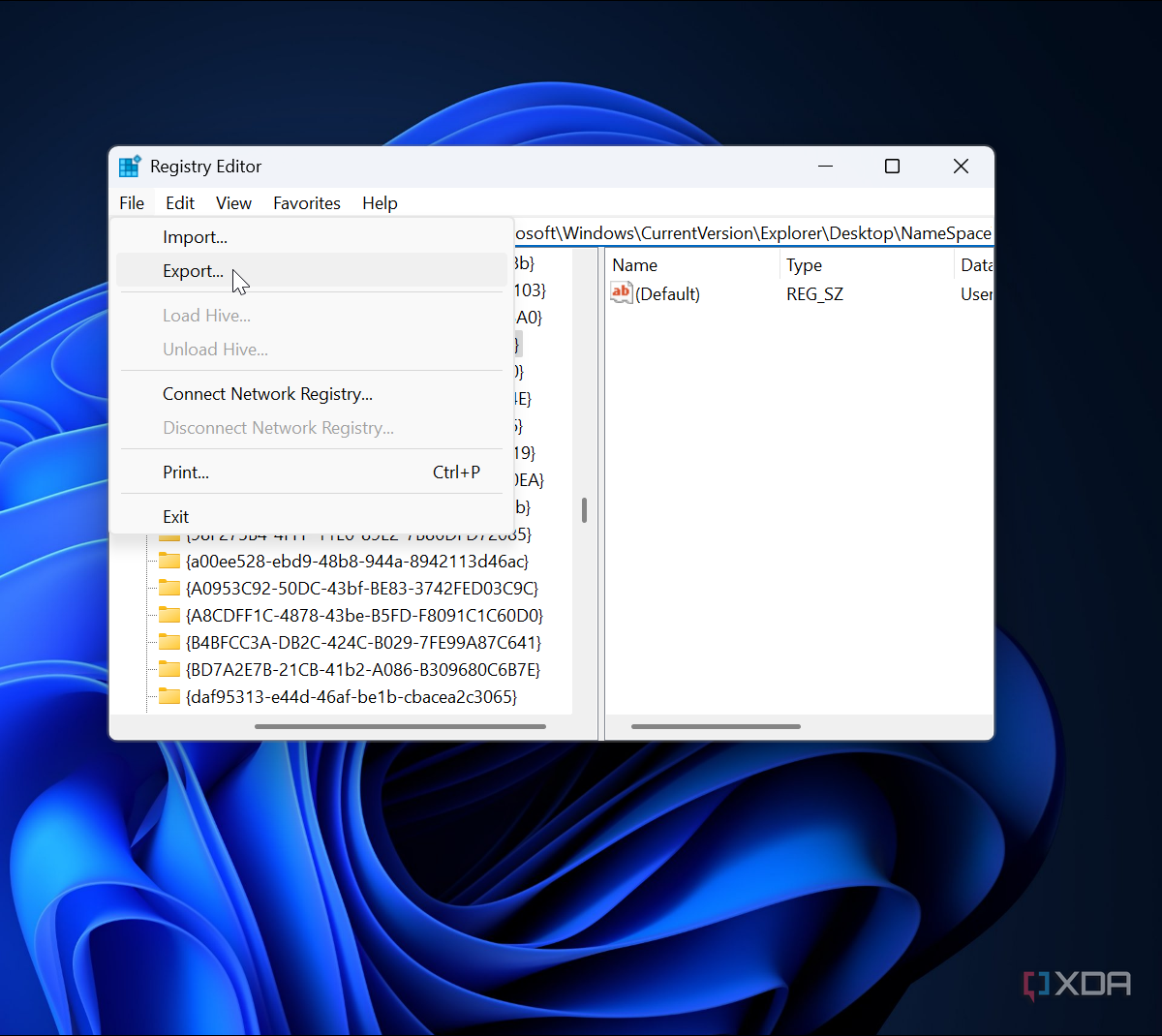Click folder icon of {daf95313-e44d-46af-be1b-cbacea2c3065}
Viewport: 1162px width, 1036px height.
pos(169,697)
